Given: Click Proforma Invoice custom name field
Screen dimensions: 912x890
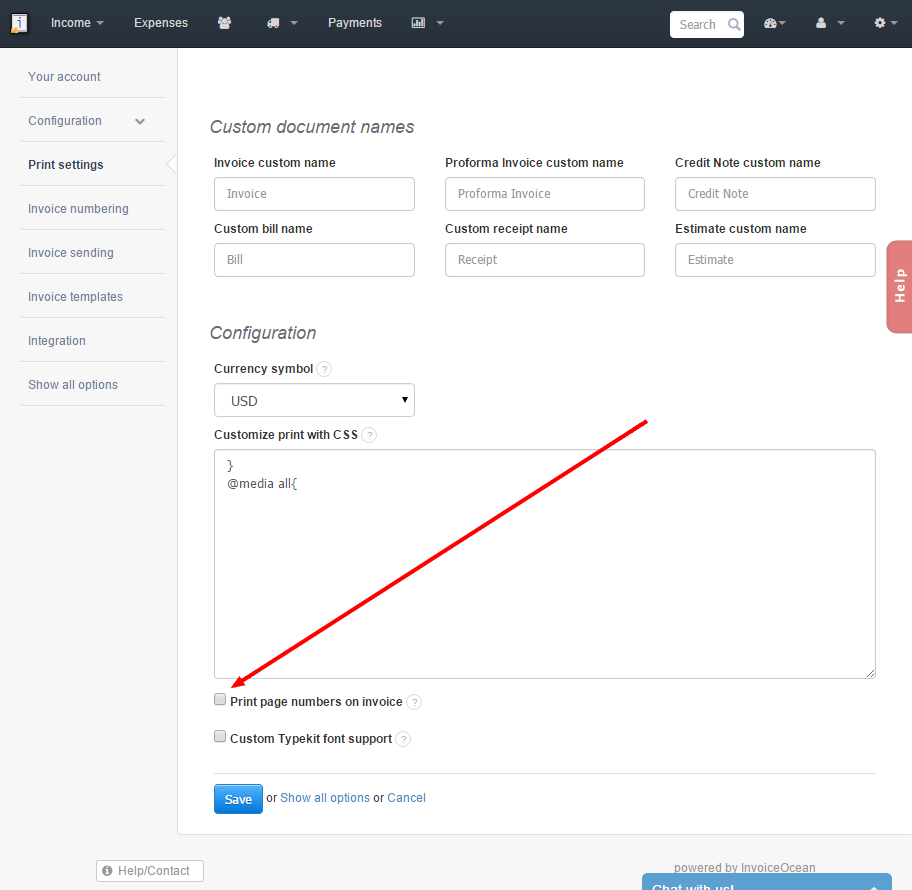Looking at the screenshot, I should pos(544,194).
